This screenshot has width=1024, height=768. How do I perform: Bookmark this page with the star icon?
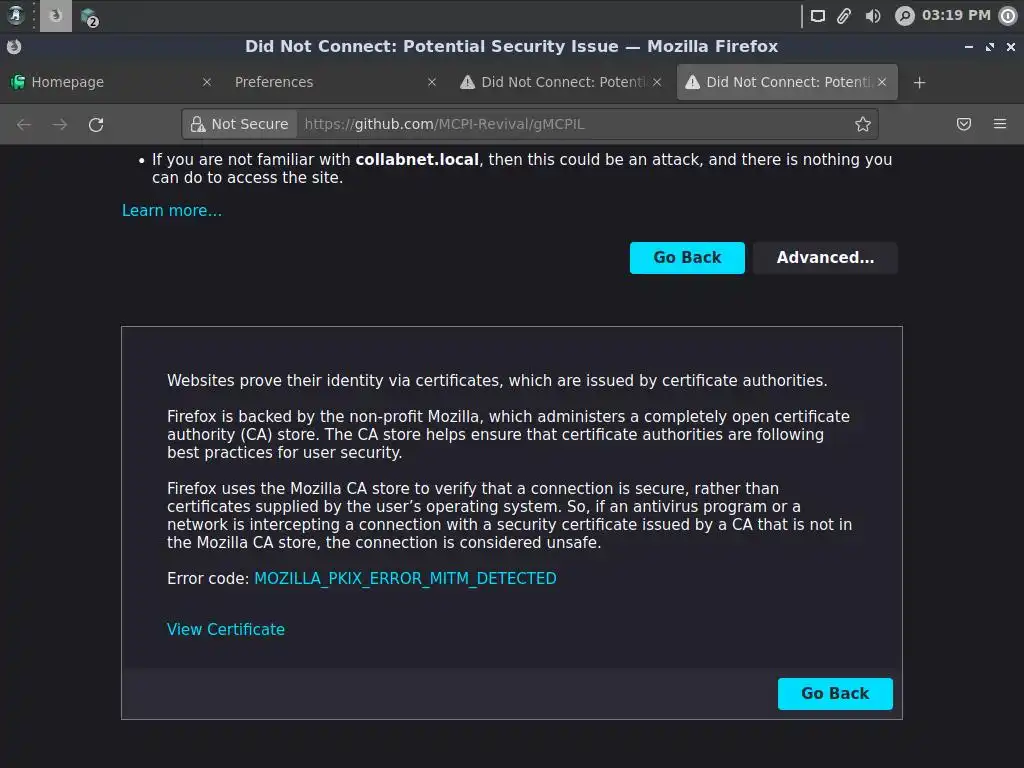point(863,124)
